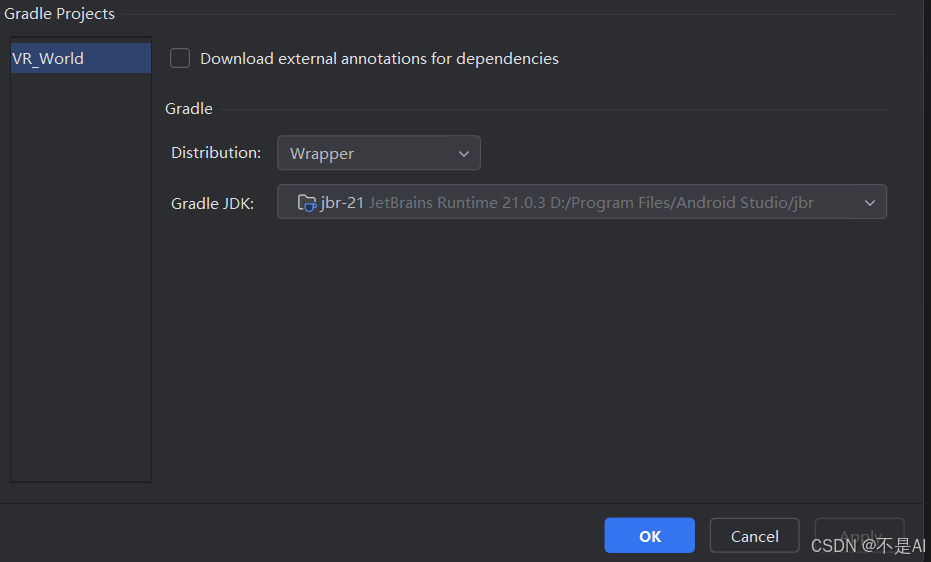Viewport: 931px width, 562px height.
Task: Open the Gradle JDK jbr-21 dropdown
Action: click(x=582, y=202)
